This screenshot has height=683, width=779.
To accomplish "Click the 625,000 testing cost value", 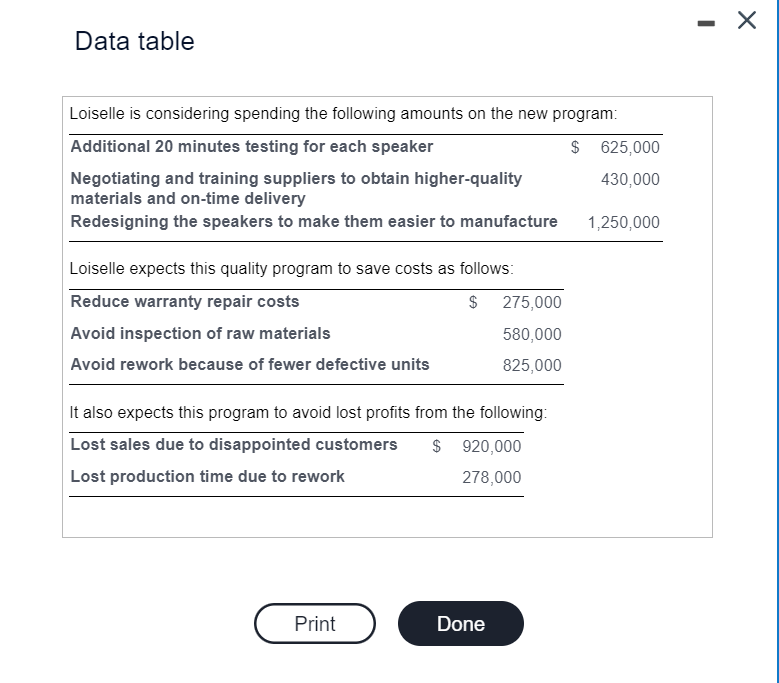I will click(630, 148).
